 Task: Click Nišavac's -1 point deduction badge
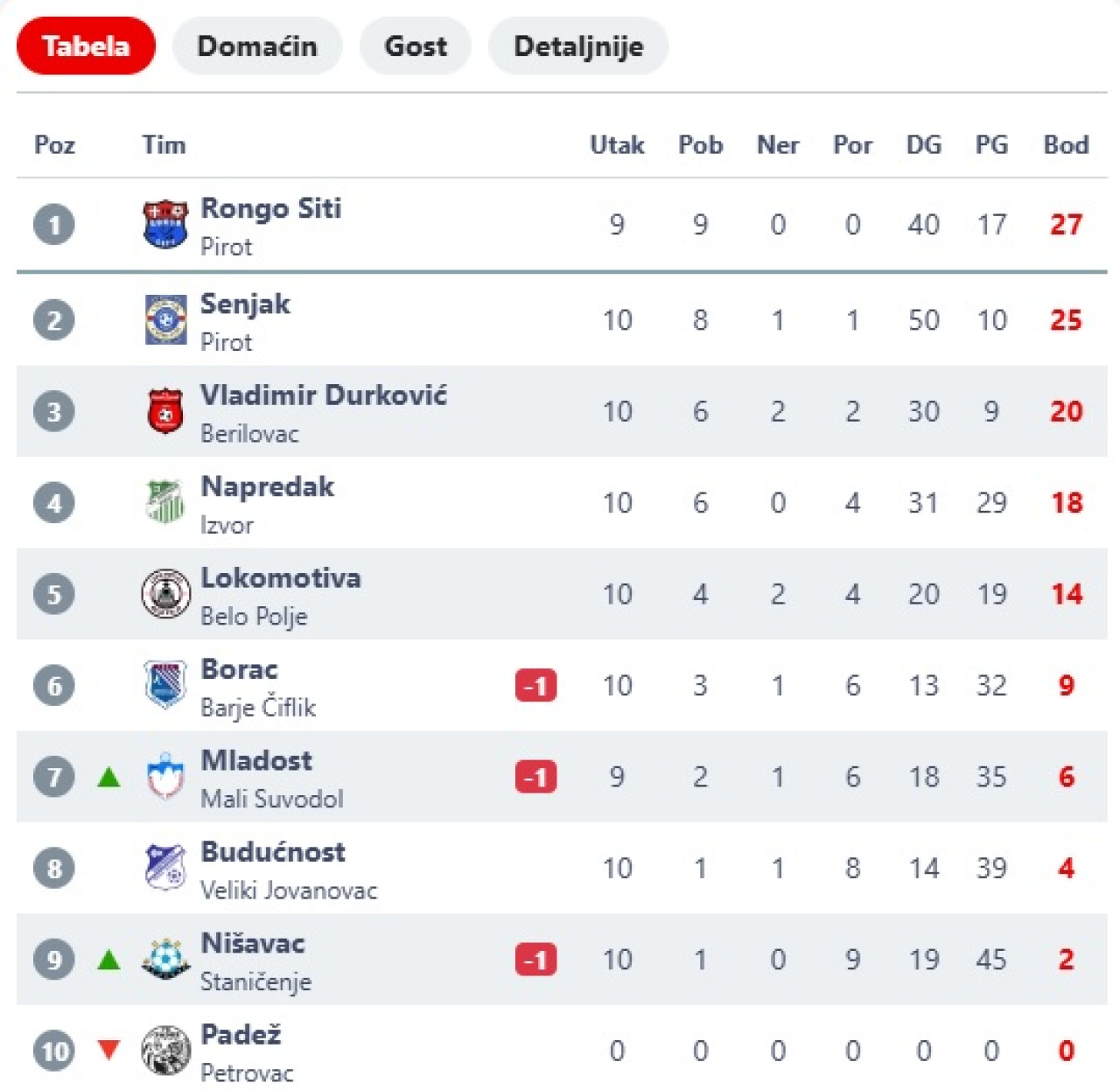(535, 960)
